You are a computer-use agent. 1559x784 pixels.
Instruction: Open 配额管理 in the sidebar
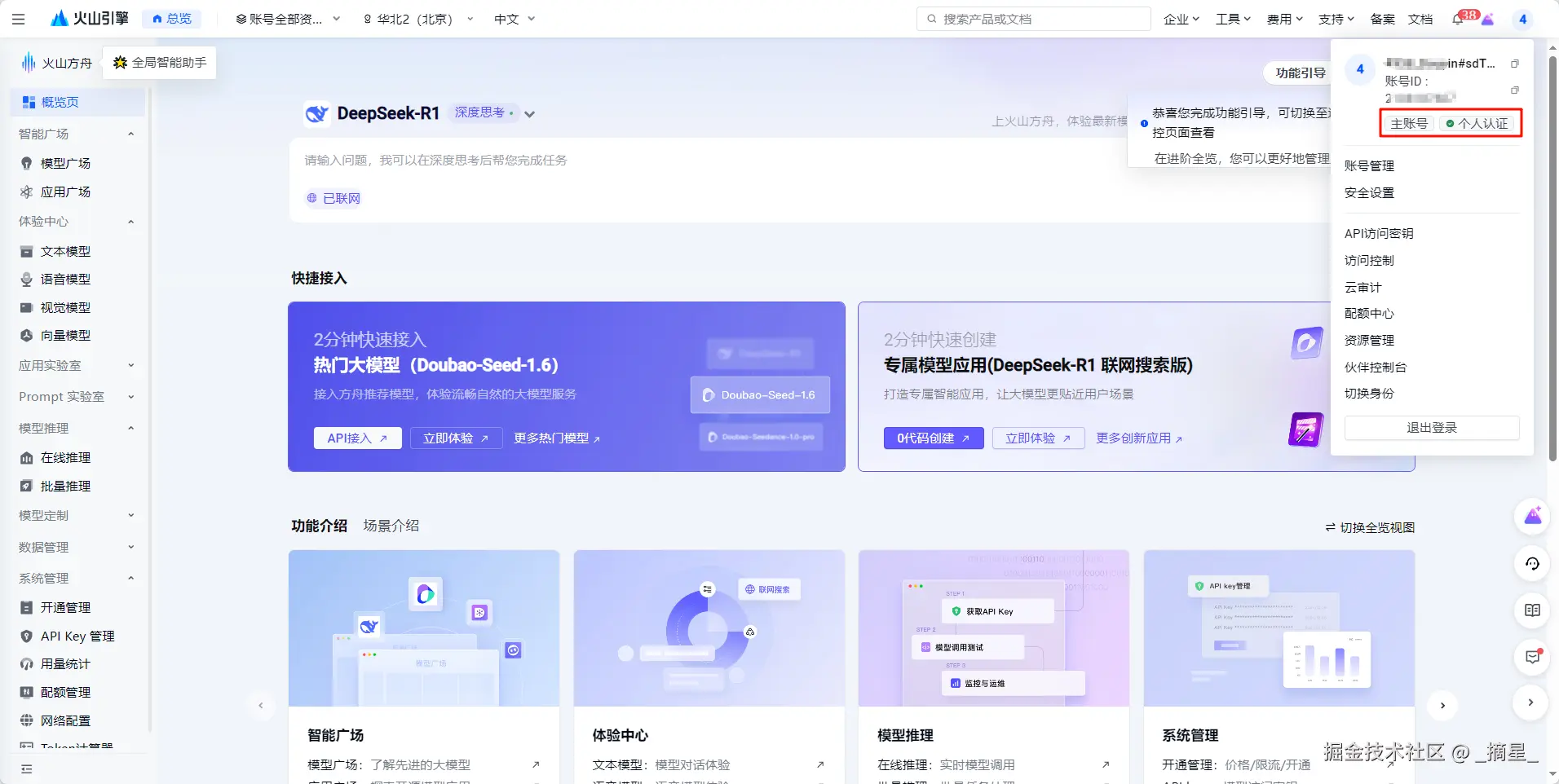coord(66,692)
